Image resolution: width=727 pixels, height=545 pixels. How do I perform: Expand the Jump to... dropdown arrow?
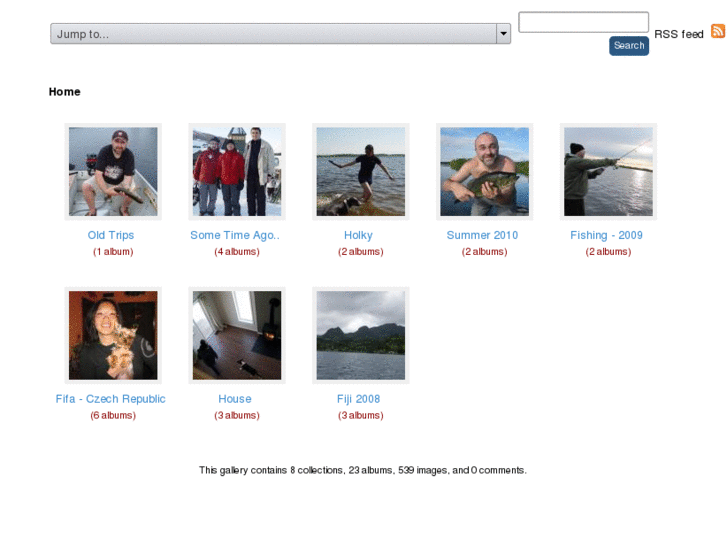click(x=504, y=33)
